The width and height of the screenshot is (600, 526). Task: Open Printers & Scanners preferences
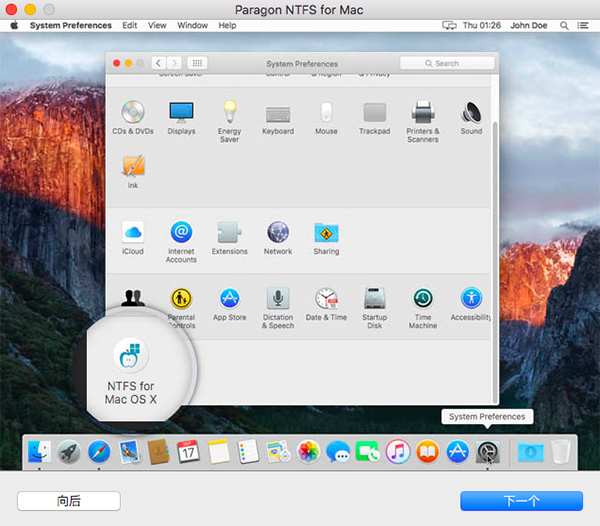422,113
